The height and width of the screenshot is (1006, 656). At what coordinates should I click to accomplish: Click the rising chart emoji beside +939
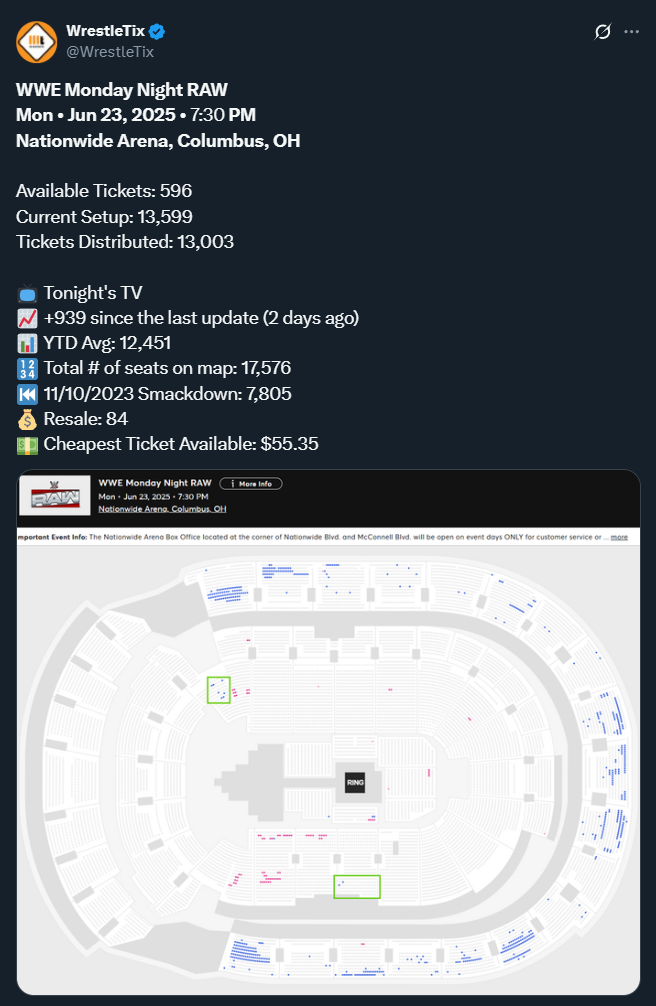click(x=27, y=318)
